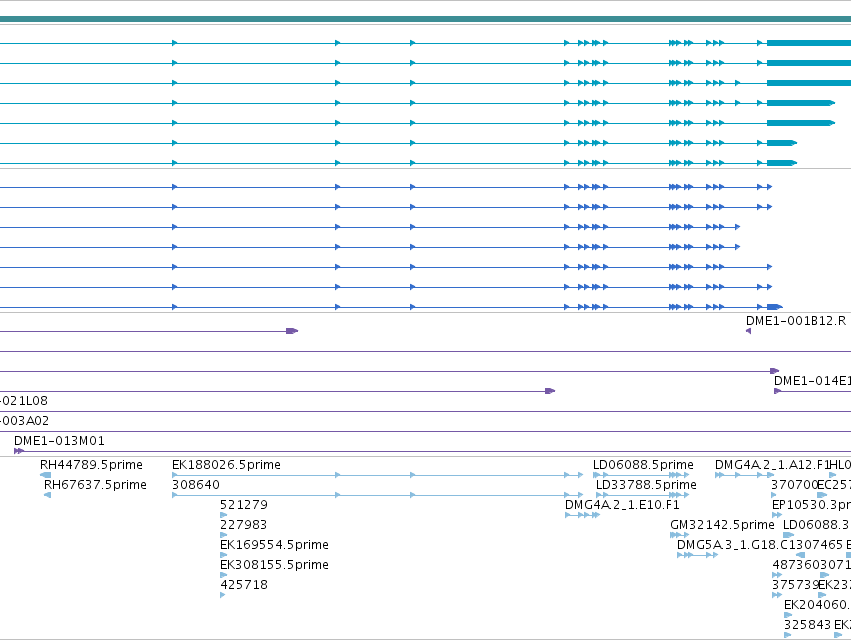This screenshot has height=640, width=851.
Task: Select the 308640 alignment label
Action: [196, 485]
